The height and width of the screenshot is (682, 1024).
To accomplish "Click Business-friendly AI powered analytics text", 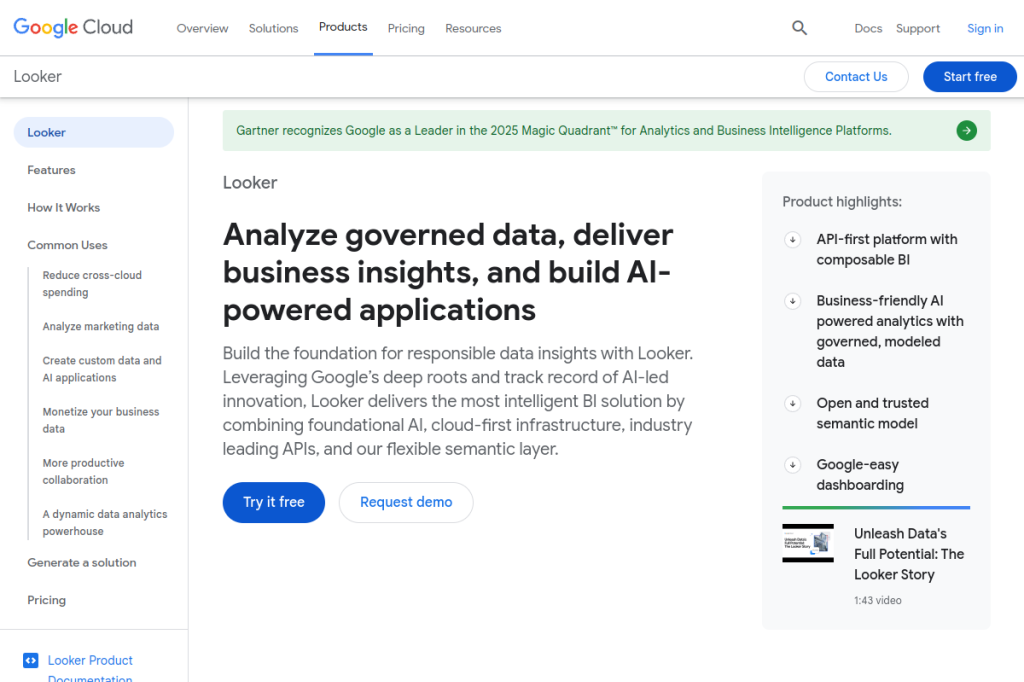I will click(890, 331).
